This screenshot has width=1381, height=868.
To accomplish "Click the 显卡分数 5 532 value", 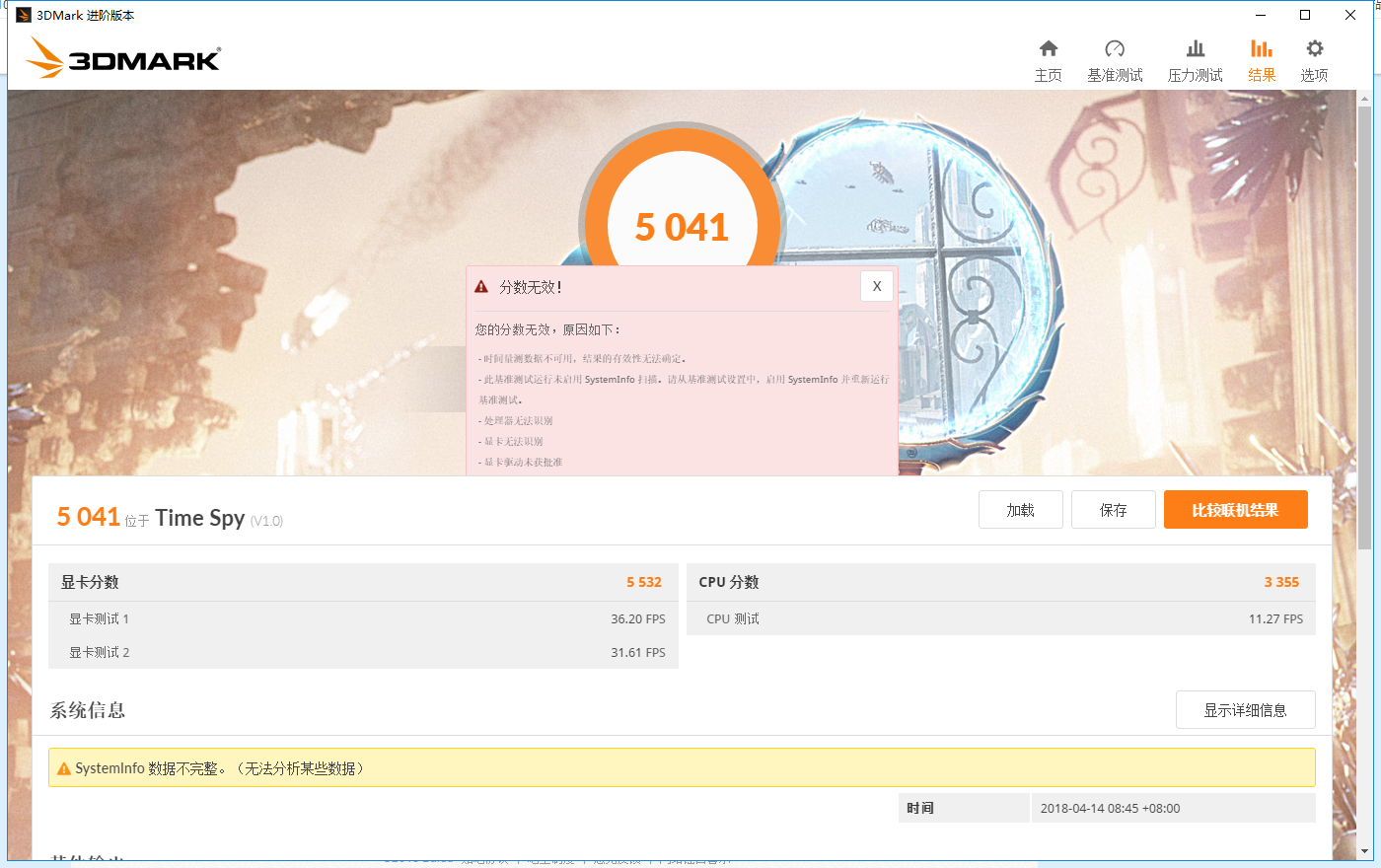I will 644,582.
